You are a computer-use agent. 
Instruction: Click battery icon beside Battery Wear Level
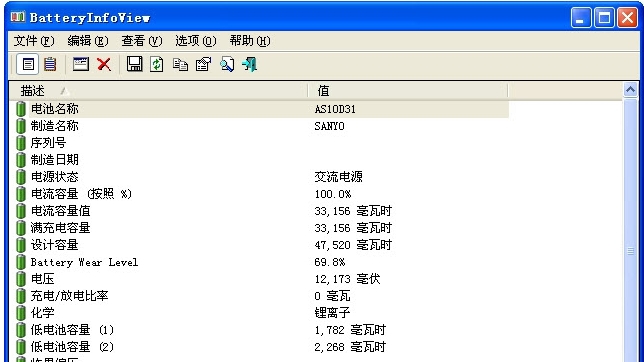[21, 262]
